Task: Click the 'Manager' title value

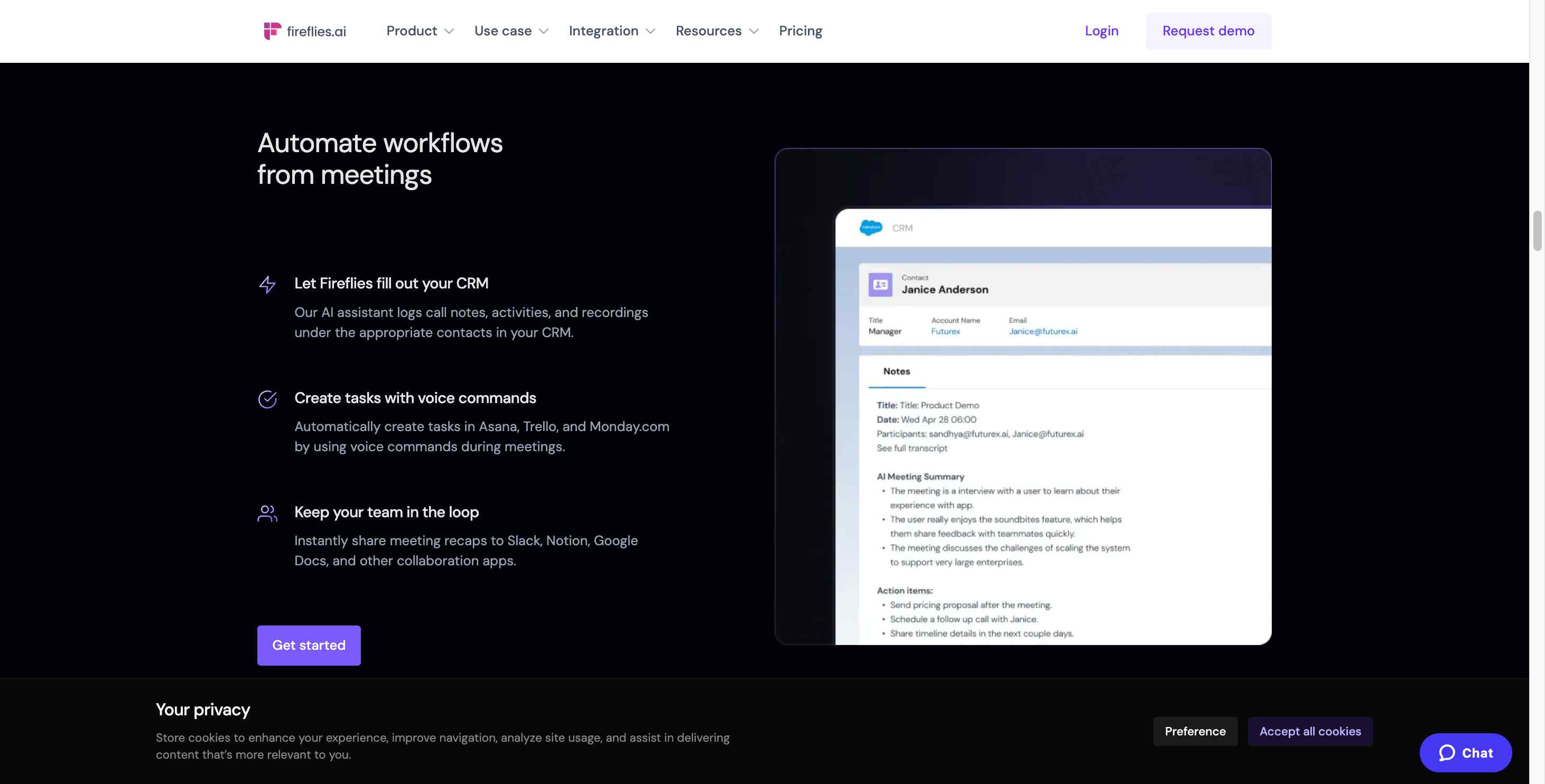Action: point(885,331)
